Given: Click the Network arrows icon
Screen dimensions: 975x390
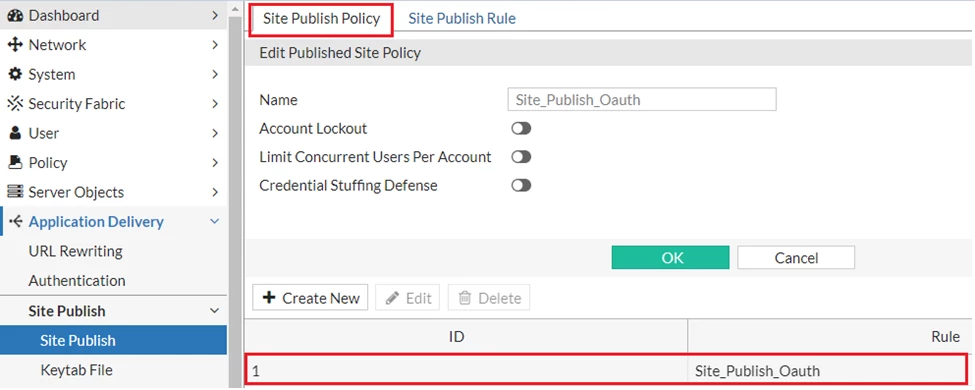Looking at the screenshot, I should [15, 45].
